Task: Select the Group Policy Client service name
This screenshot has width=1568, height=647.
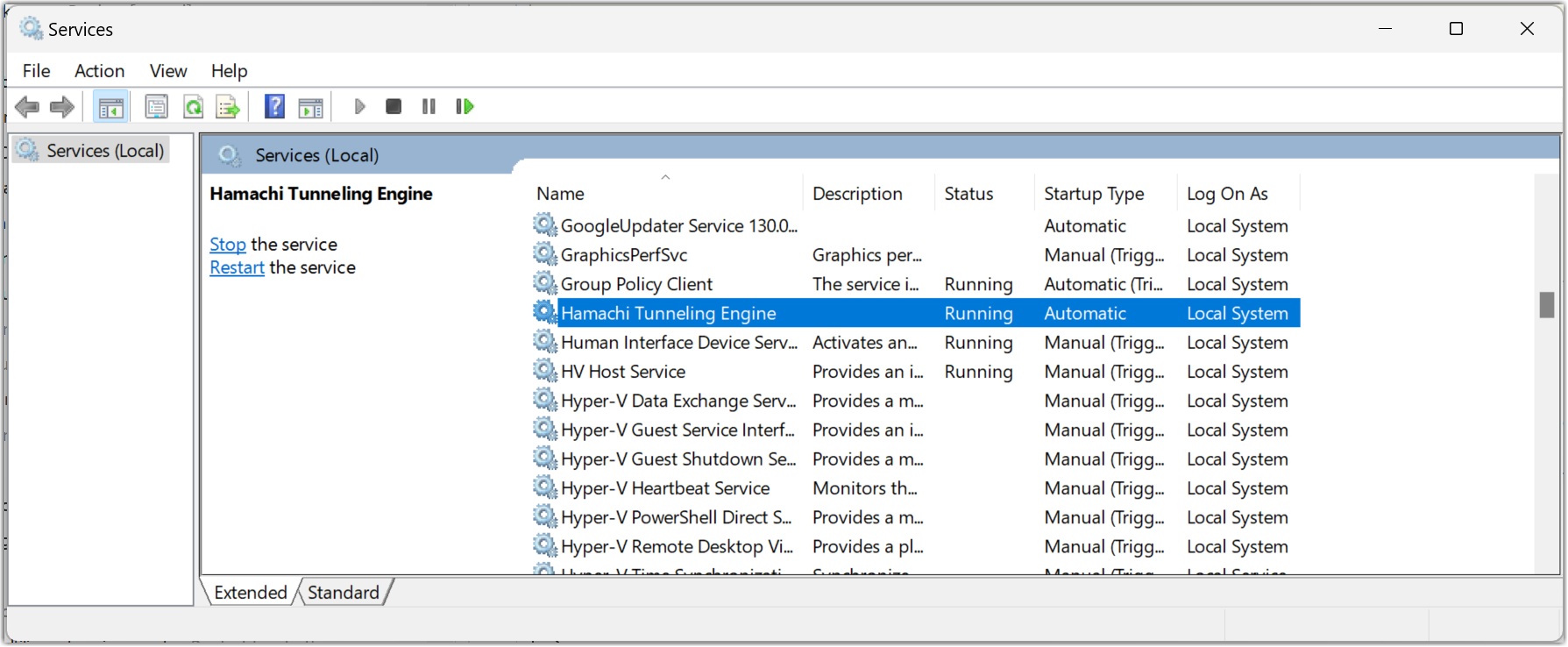Action: 636,284
